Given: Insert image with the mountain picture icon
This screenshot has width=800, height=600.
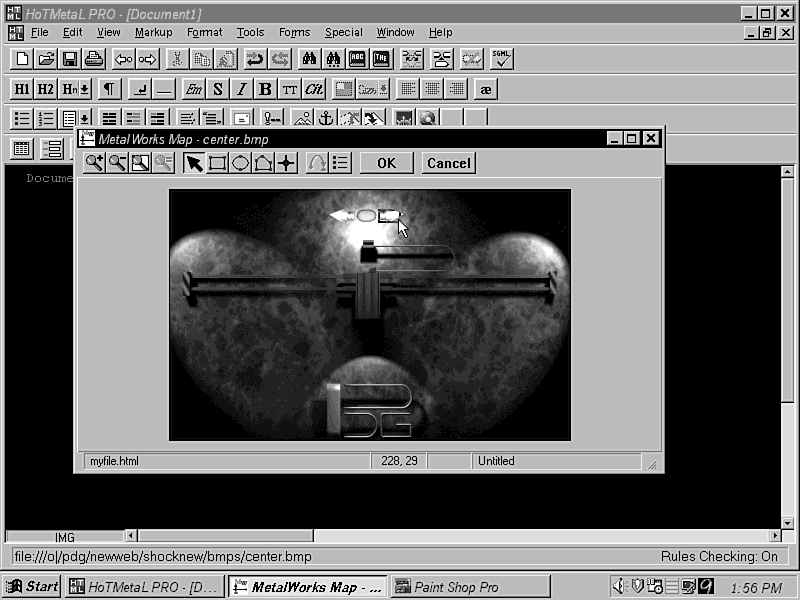Looking at the screenshot, I should click(x=302, y=118).
